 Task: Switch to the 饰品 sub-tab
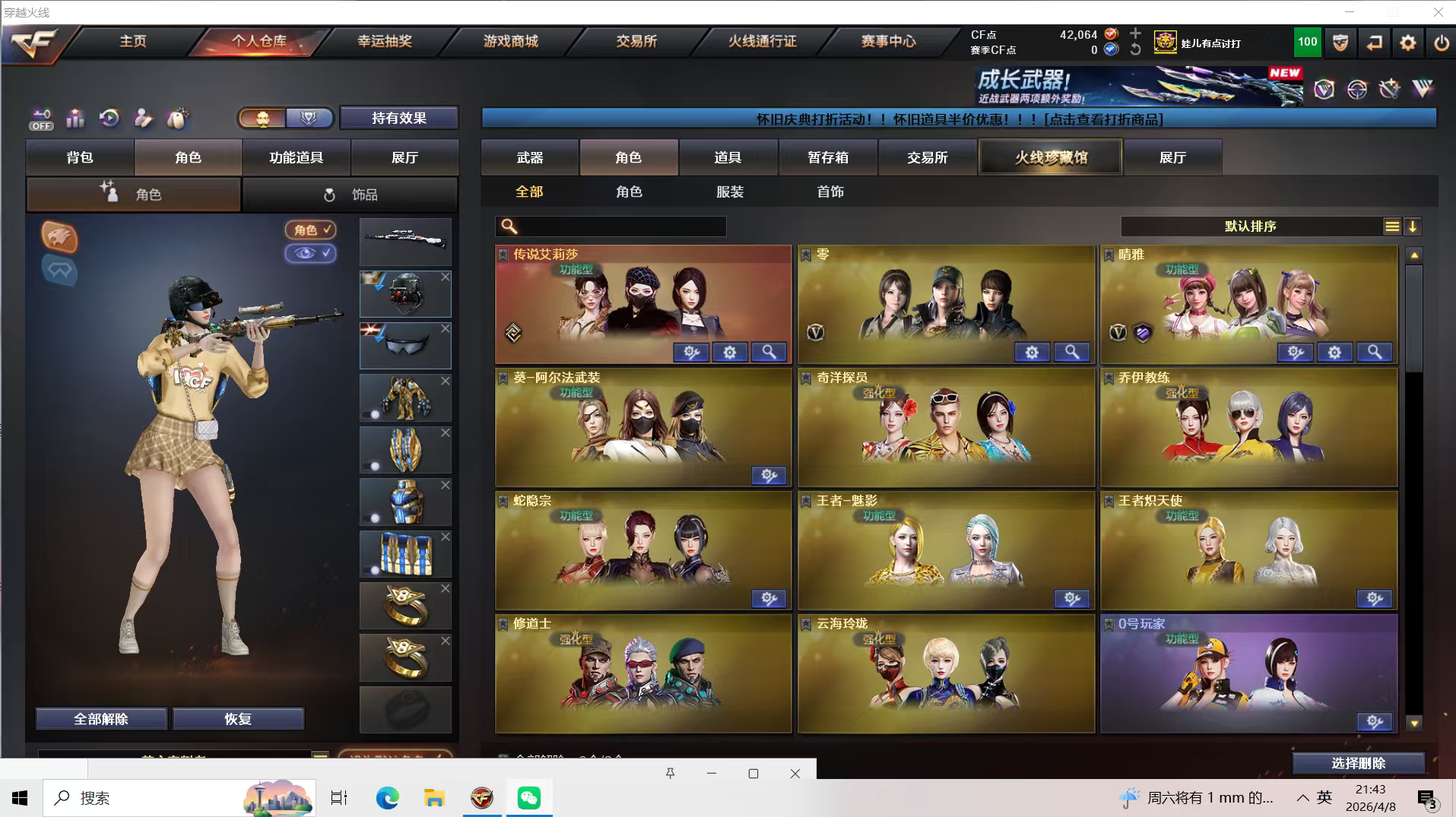350,195
